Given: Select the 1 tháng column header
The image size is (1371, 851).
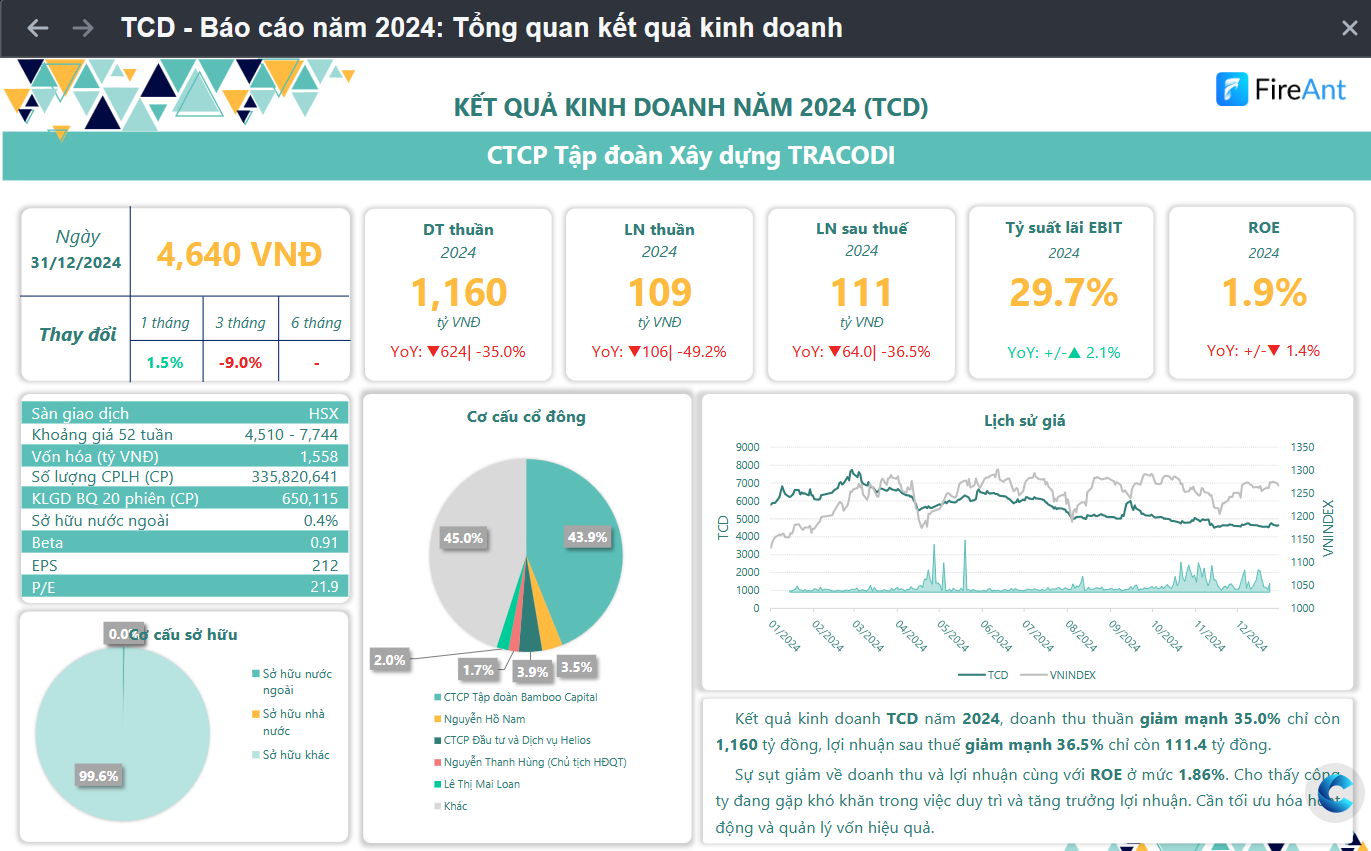Looking at the screenshot, I should [165, 323].
